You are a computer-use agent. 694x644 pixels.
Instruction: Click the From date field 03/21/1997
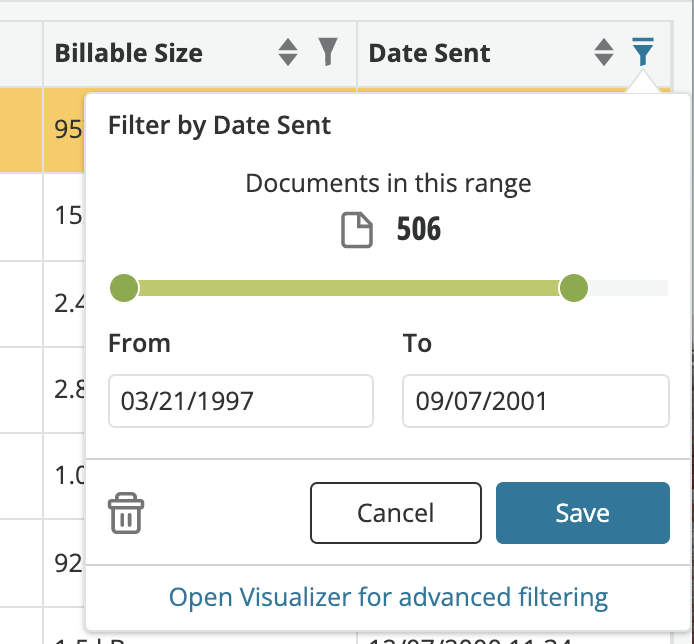[241, 401]
